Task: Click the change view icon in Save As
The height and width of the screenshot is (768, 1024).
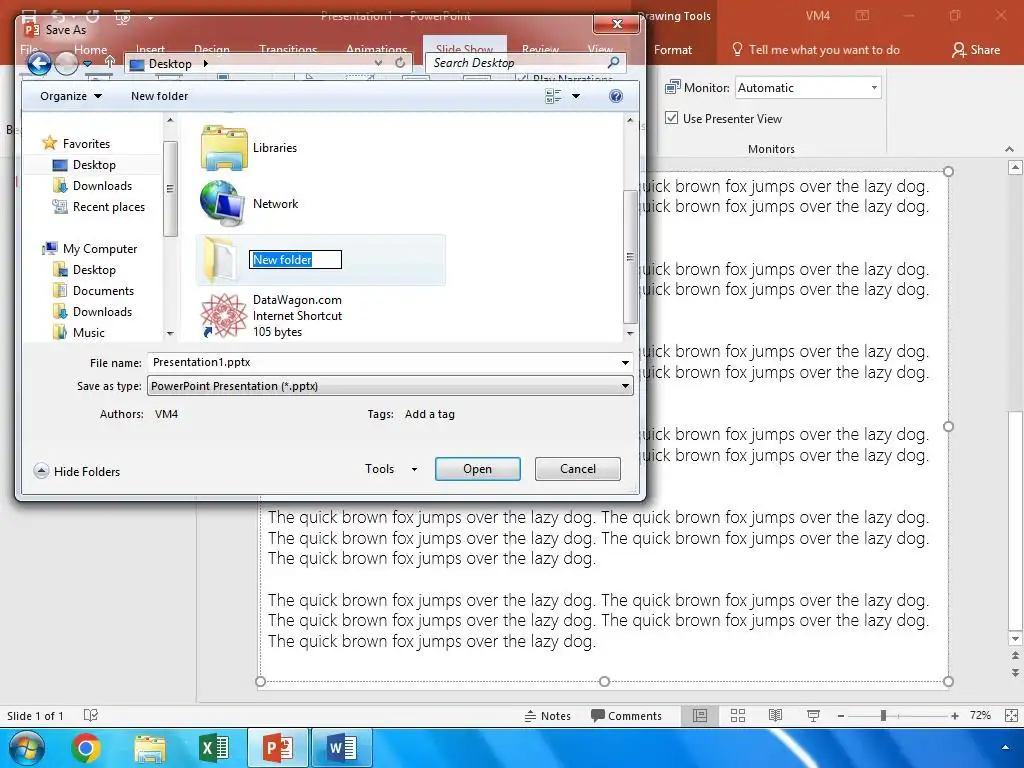Action: coord(553,96)
